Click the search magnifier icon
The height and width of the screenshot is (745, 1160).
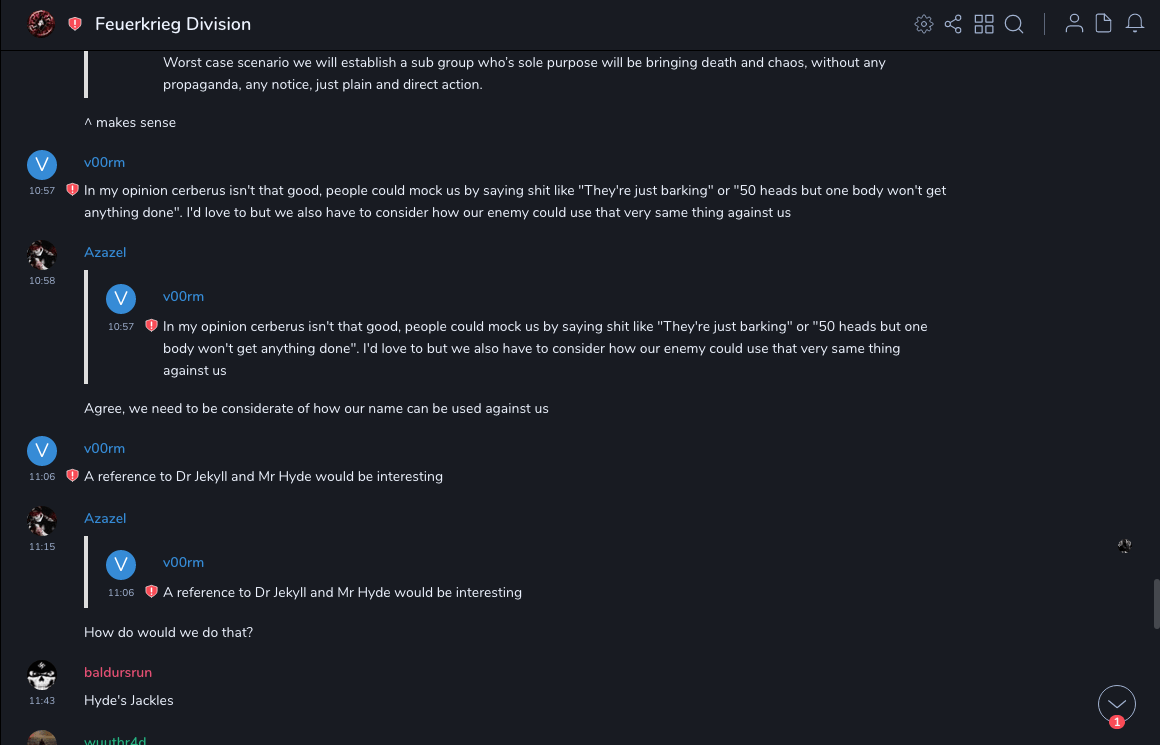click(x=1014, y=24)
